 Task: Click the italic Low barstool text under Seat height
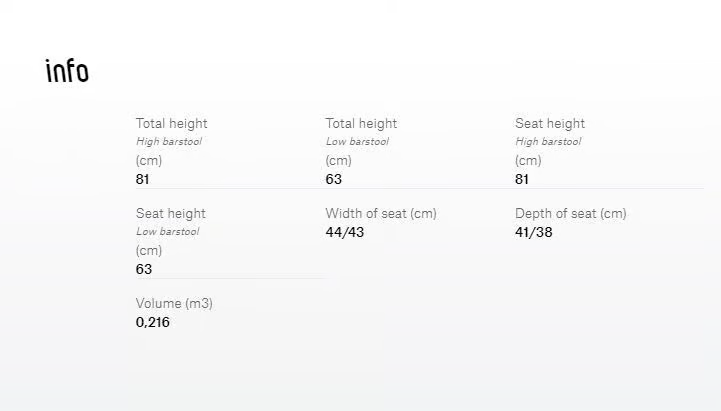[167, 232]
